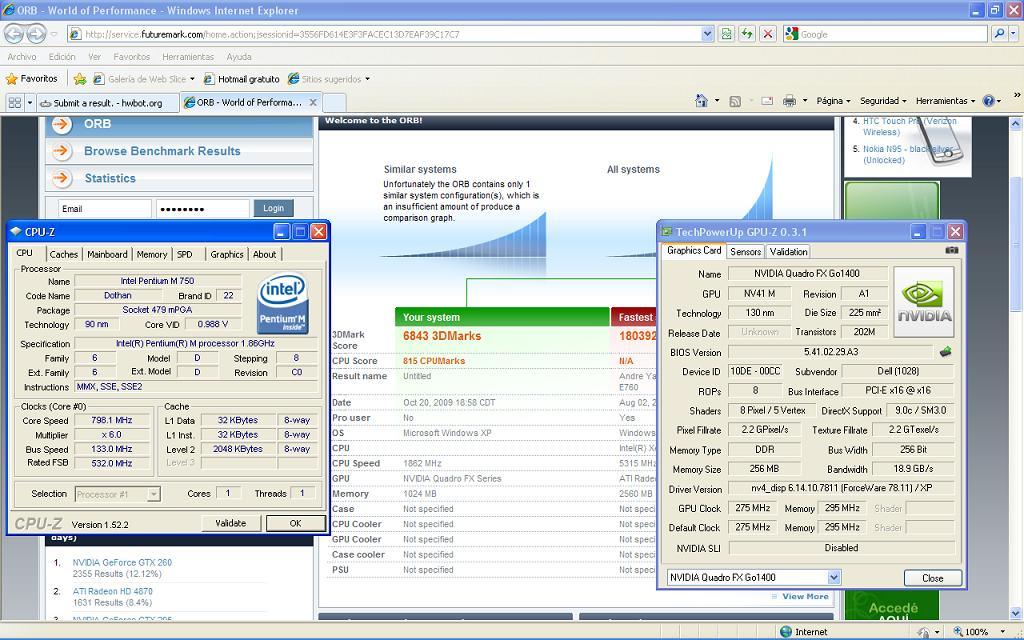Click the ORB orange arrow icon
1024x640 pixels.
[61, 124]
